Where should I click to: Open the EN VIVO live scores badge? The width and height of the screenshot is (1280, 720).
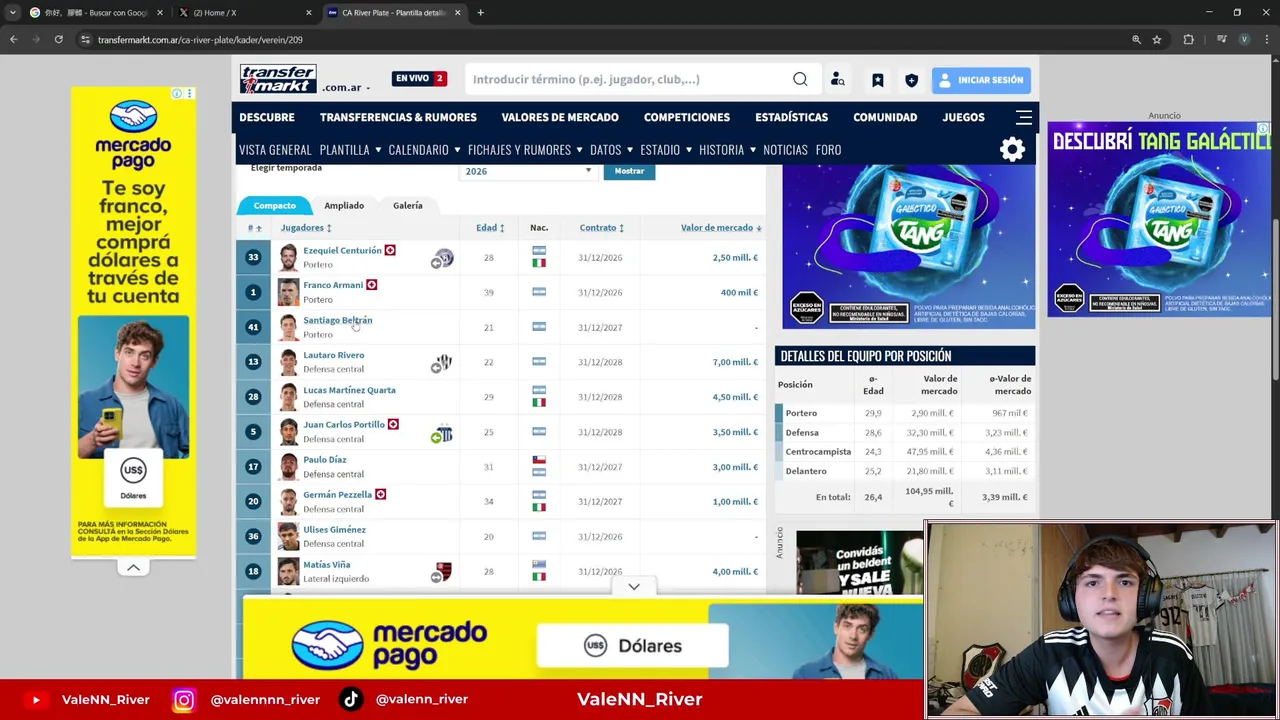pyautogui.click(x=419, y=78)
